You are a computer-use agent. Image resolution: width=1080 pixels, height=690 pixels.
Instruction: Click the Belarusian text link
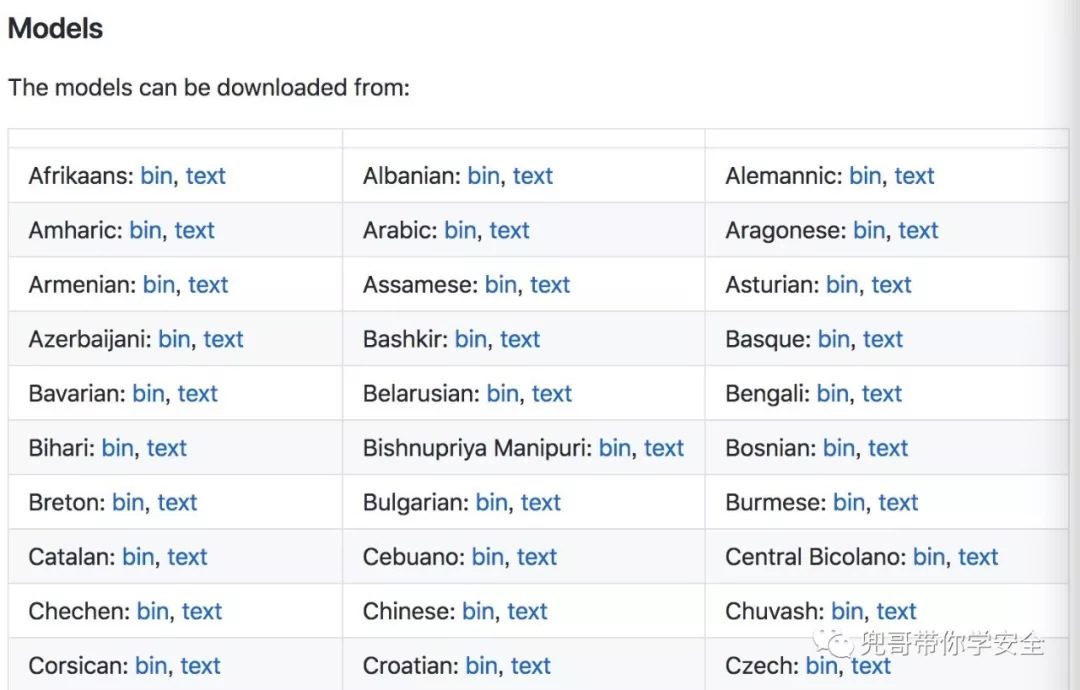point(551,394)
